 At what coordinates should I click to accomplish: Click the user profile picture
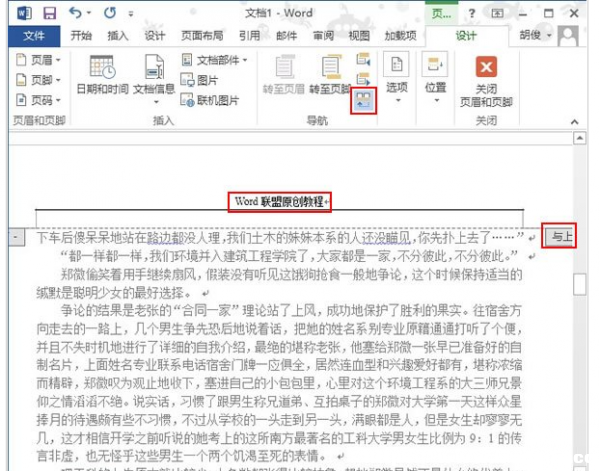coord(568,36)
